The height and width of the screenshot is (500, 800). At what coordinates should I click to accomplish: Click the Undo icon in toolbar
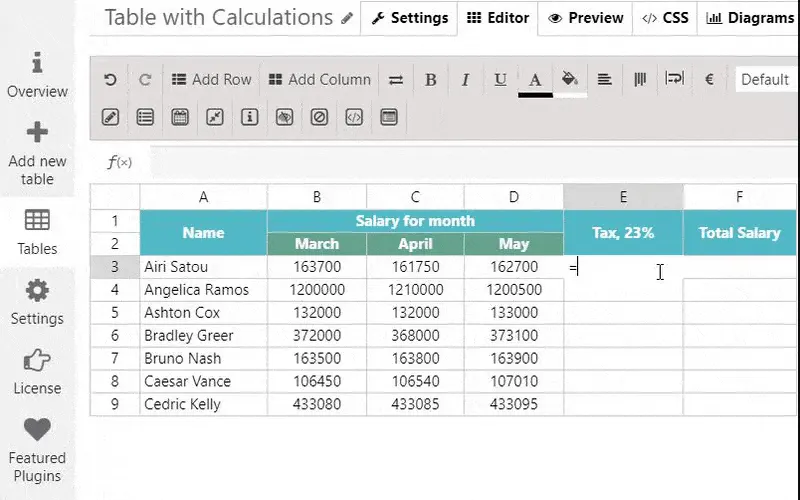pos(110,80)
